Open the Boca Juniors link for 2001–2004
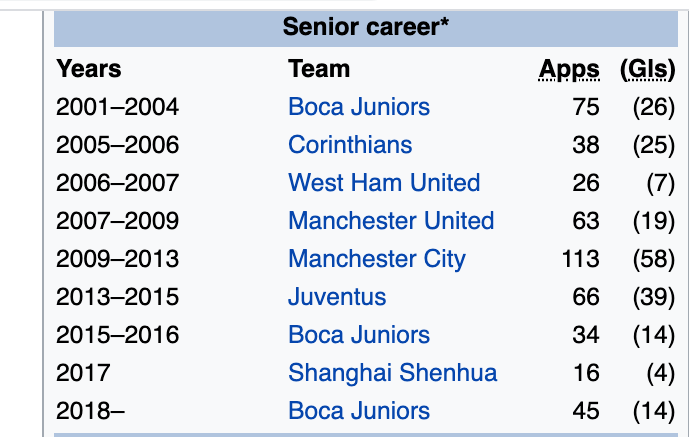This screenshot has height=437, width=689. pos(359,107)
